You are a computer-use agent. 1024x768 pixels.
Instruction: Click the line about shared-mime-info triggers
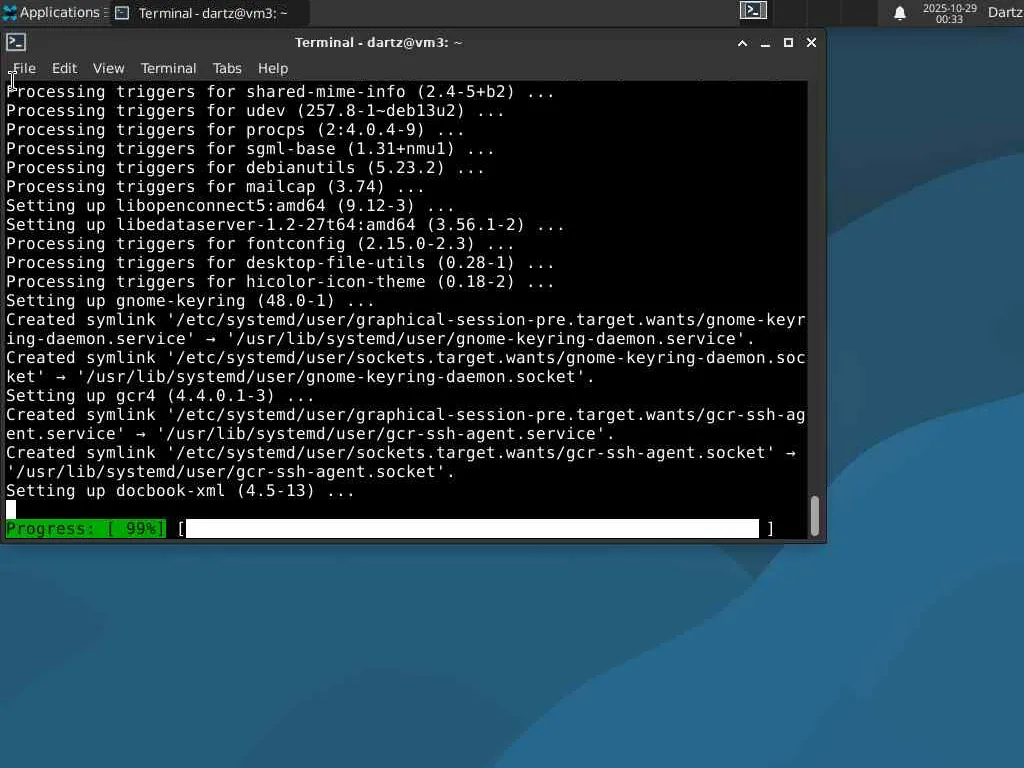280,92
